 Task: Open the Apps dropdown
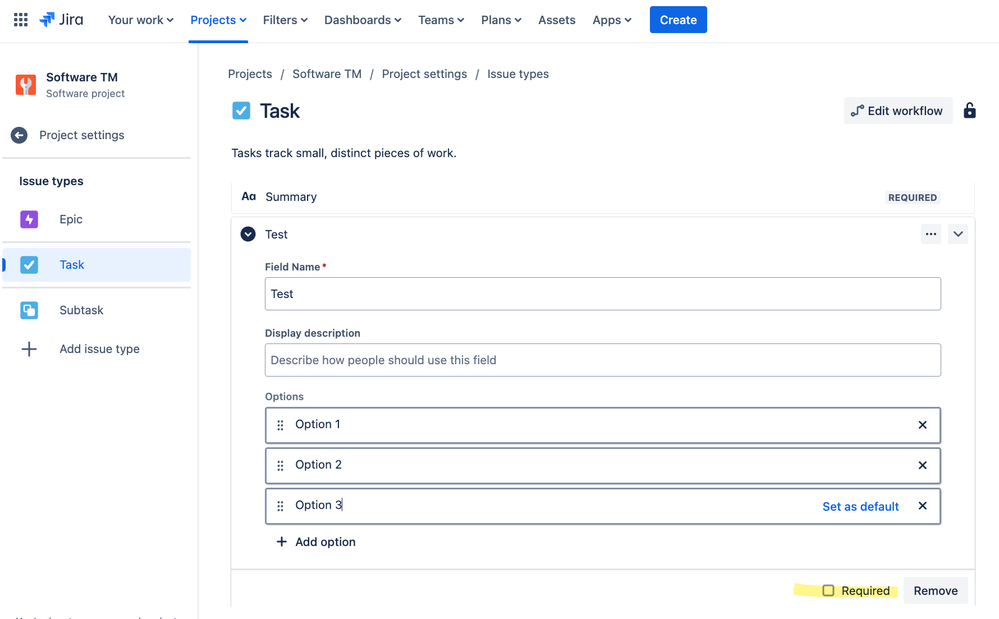(x=612, y=20)
